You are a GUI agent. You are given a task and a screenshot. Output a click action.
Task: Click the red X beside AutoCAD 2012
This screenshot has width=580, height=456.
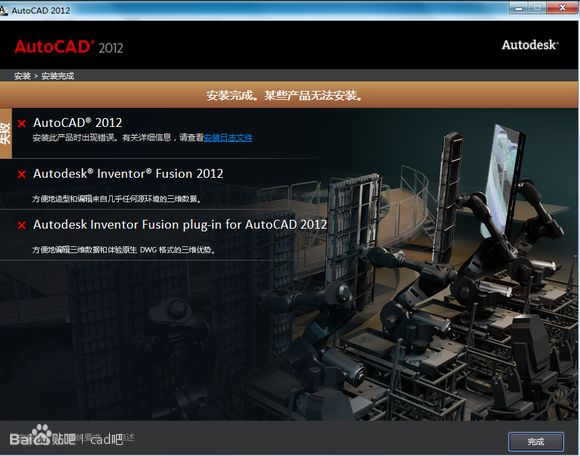pos(22,124)
